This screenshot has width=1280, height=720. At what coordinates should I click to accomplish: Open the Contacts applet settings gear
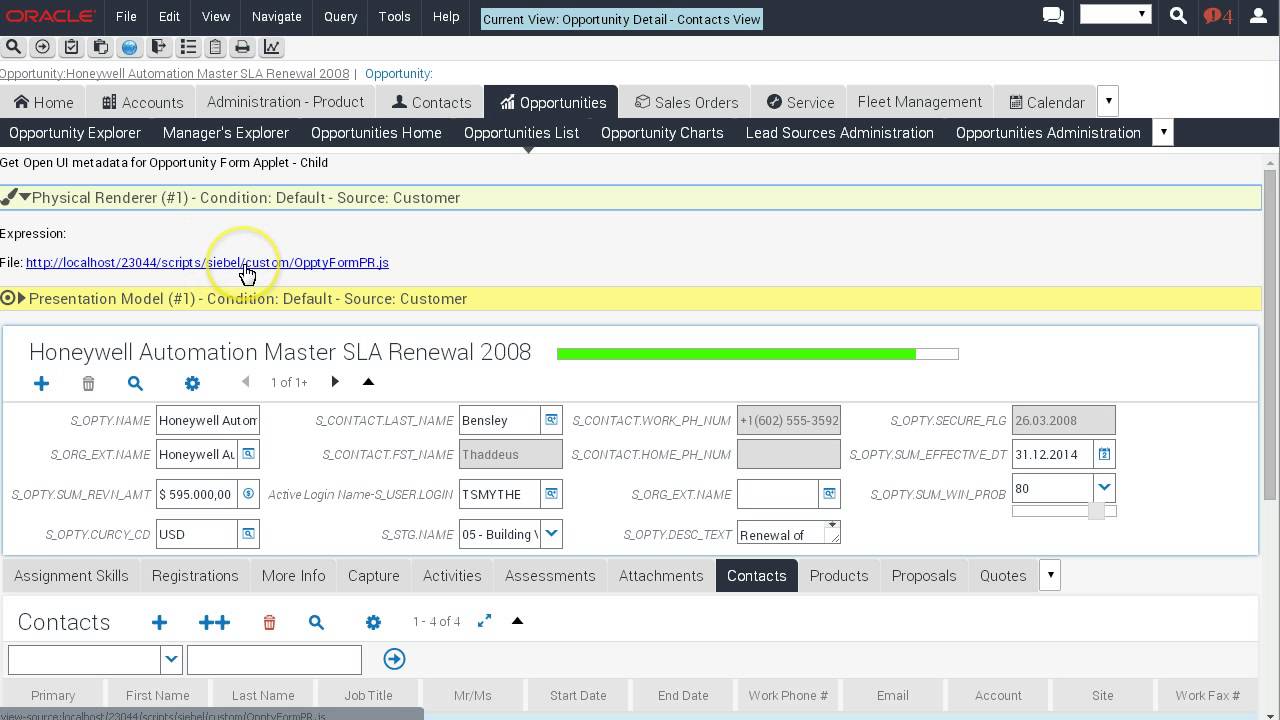[x=373, y=622]
